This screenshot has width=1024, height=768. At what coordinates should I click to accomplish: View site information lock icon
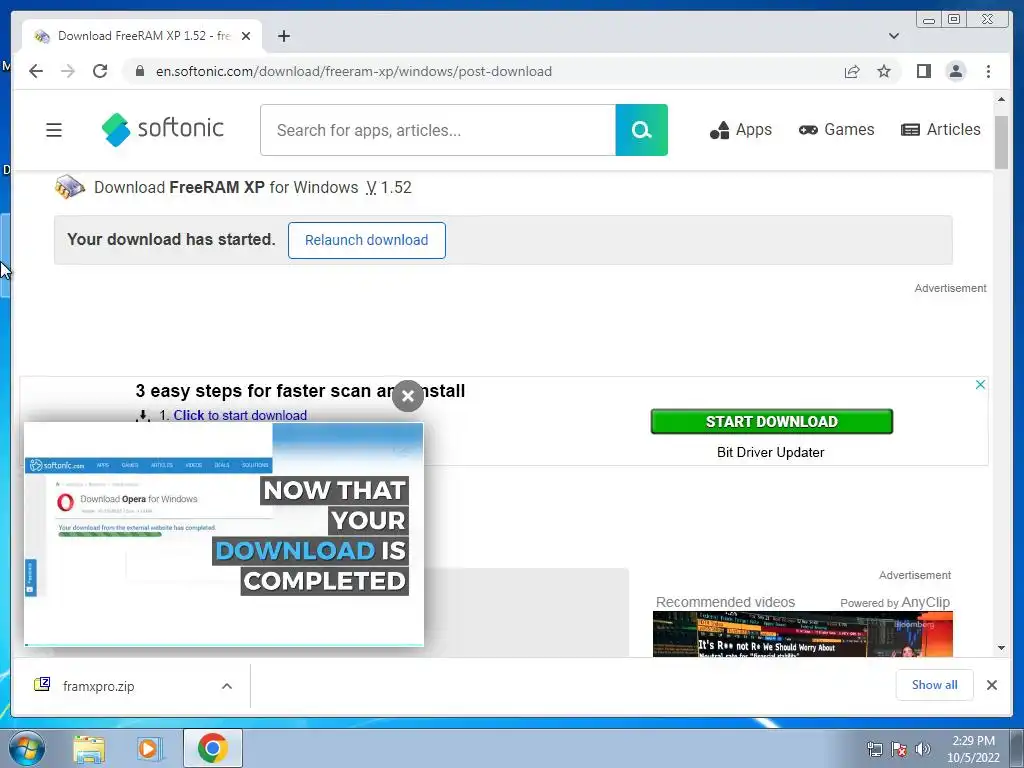[140, 71]
